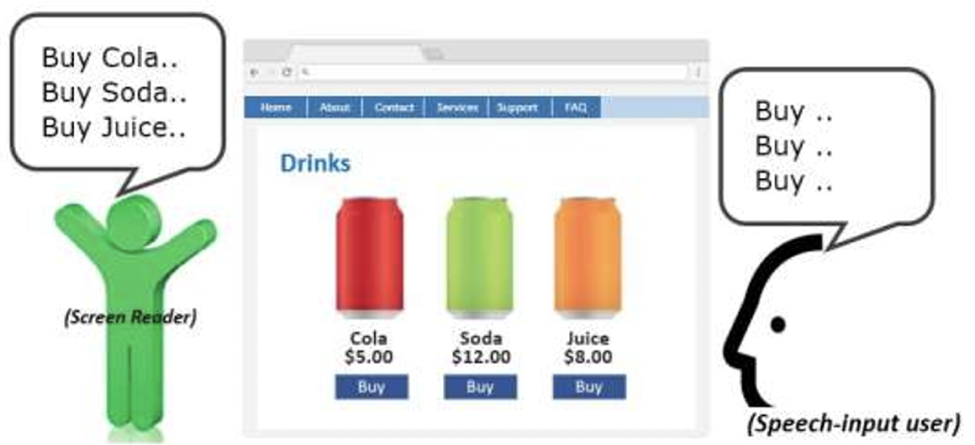Click the browser back arrow icon
Viewport: 975px width, 445px height.
254,72
